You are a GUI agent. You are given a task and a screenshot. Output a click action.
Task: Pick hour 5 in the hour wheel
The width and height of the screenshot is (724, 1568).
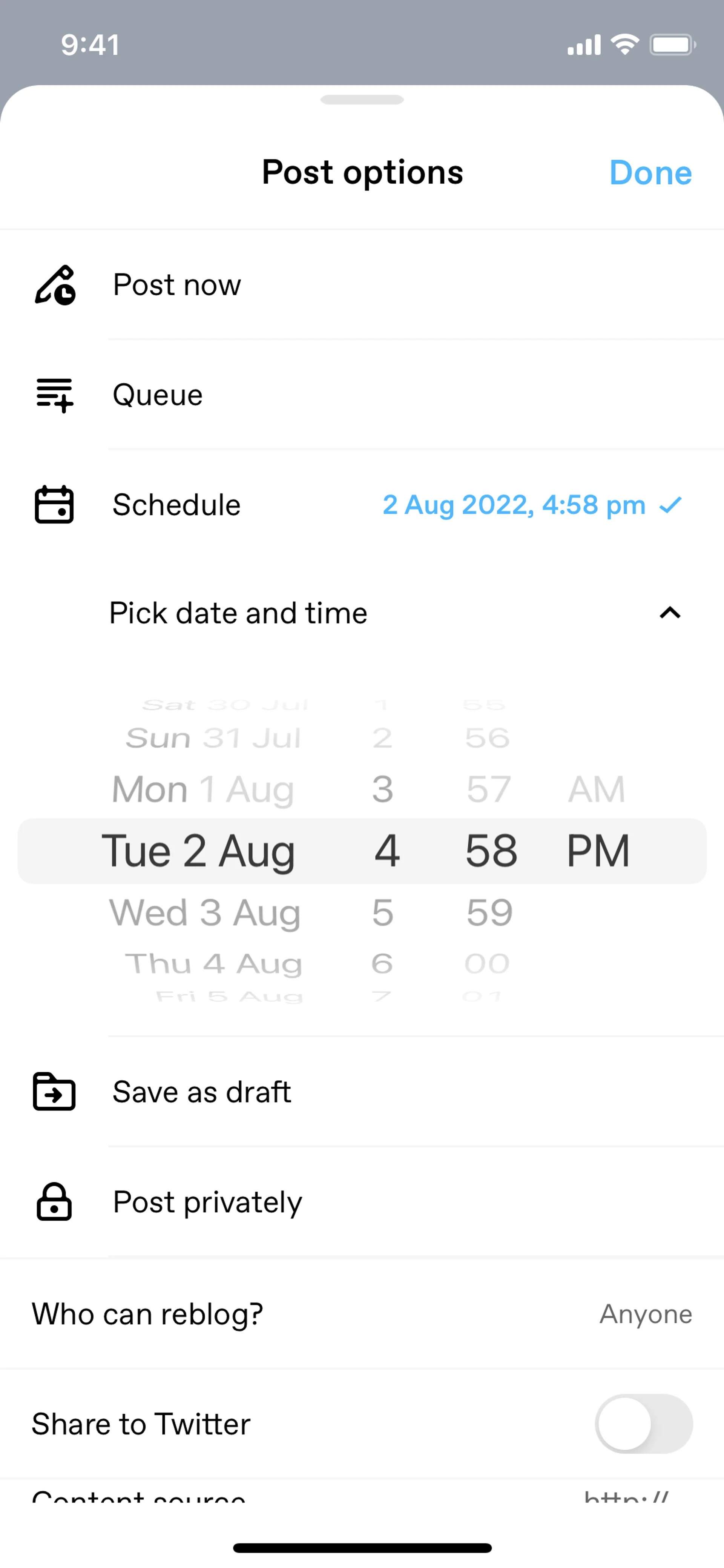[x=383, y=912]
